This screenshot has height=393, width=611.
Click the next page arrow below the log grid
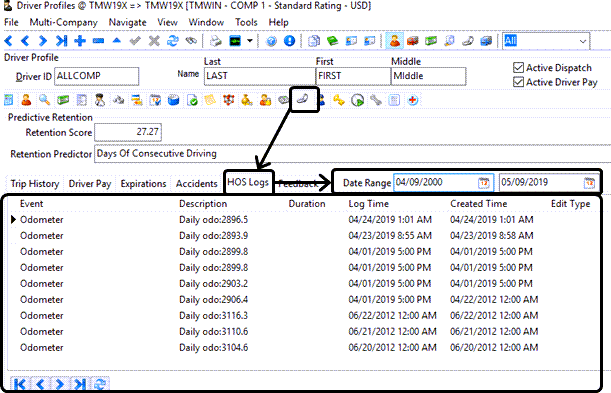click(60, 385)
